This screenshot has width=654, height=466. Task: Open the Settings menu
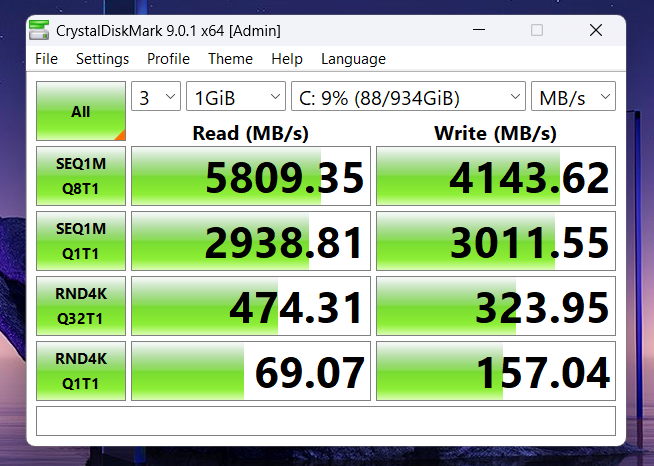coord(102,59)
